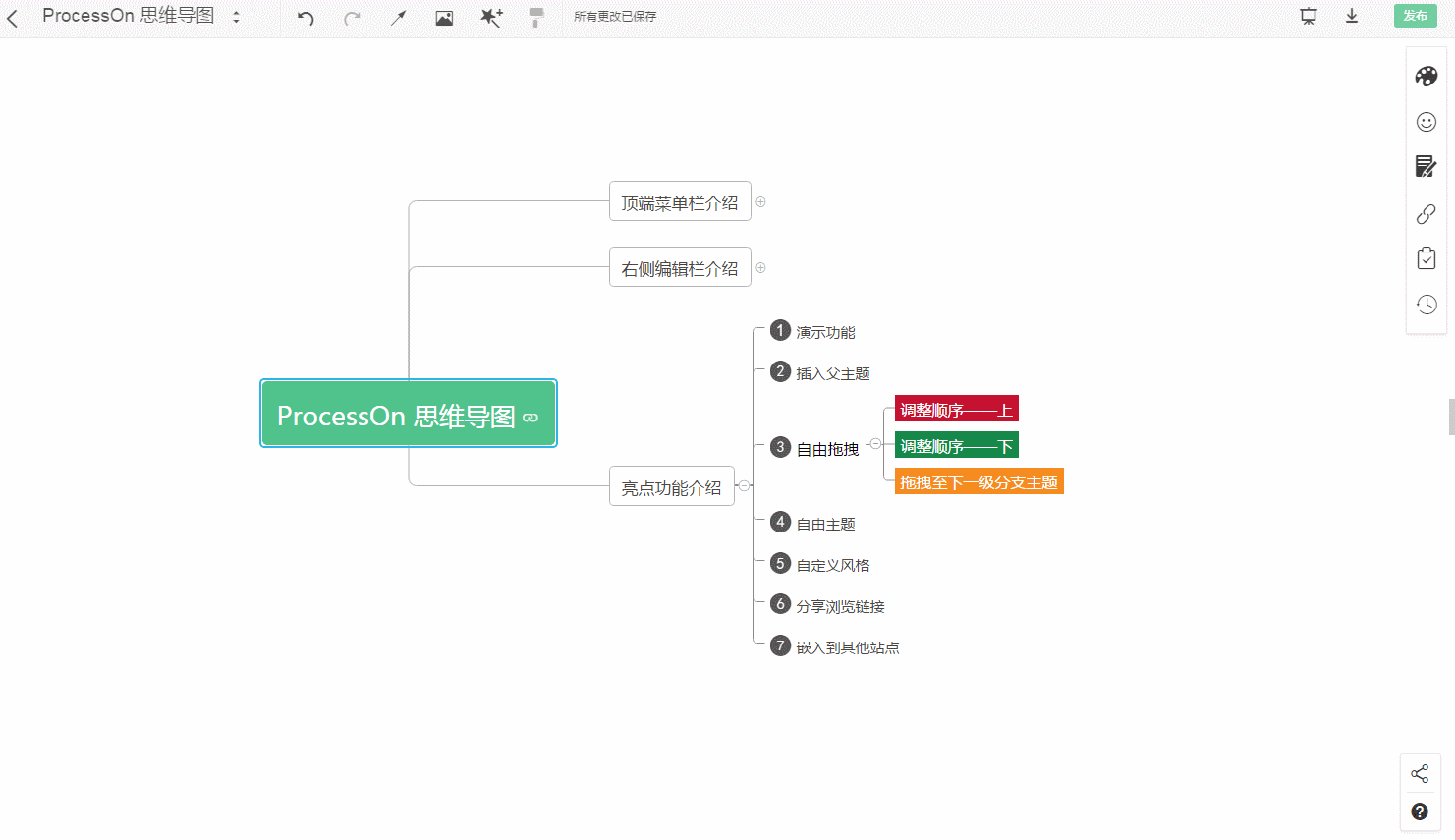This screenshot has width=1455, height=840.
Task: Click the link icon on the root topic
Action: pos(531,417)
